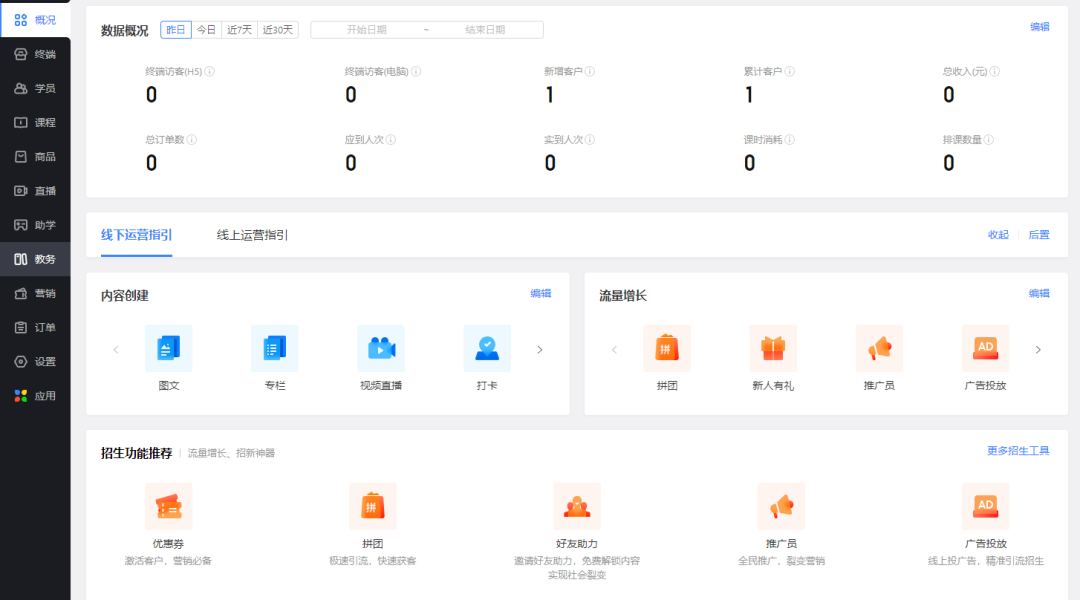
Task: Select 教务 in the sidebar
Action: (x=35, y=259)
